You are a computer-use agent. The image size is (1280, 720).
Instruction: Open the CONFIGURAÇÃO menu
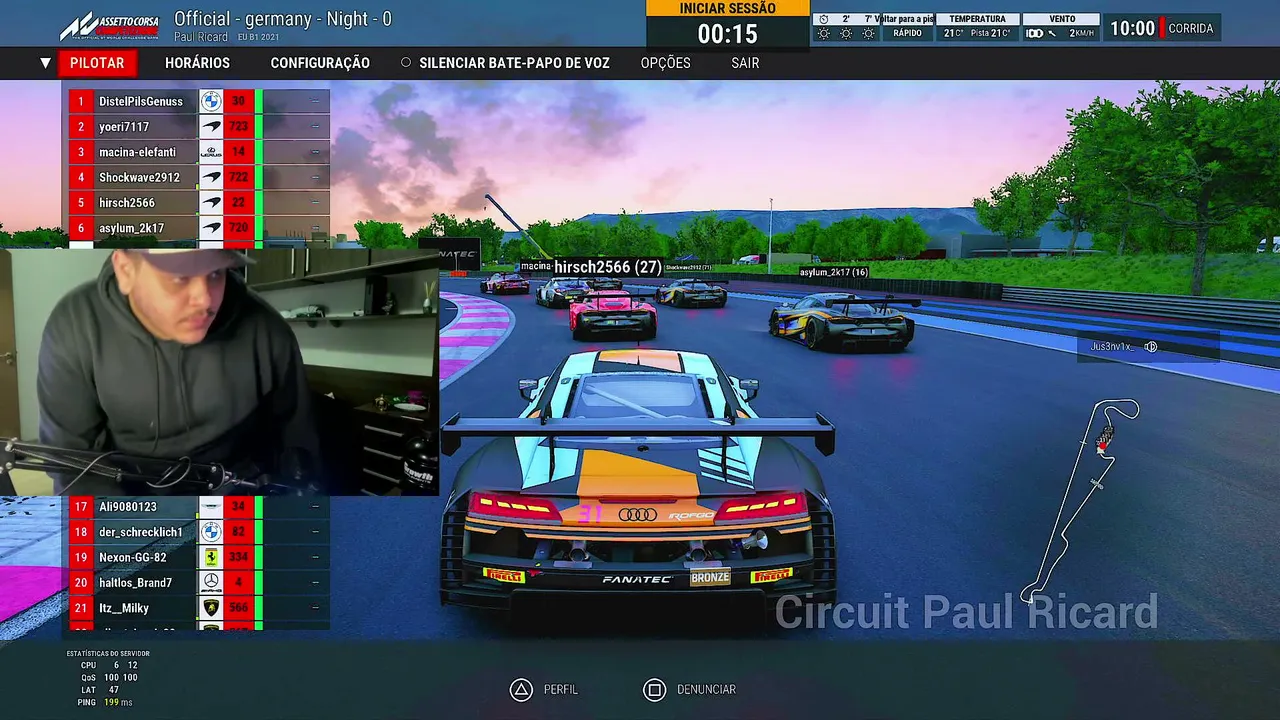click(x=320, y=63)
